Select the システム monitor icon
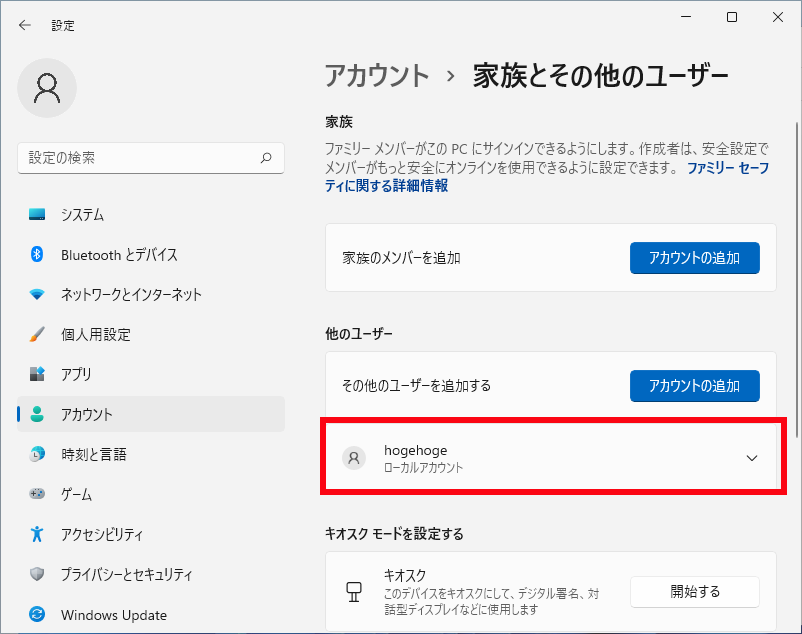Viewport: 802px width, 634px height. tap(37, 214)
